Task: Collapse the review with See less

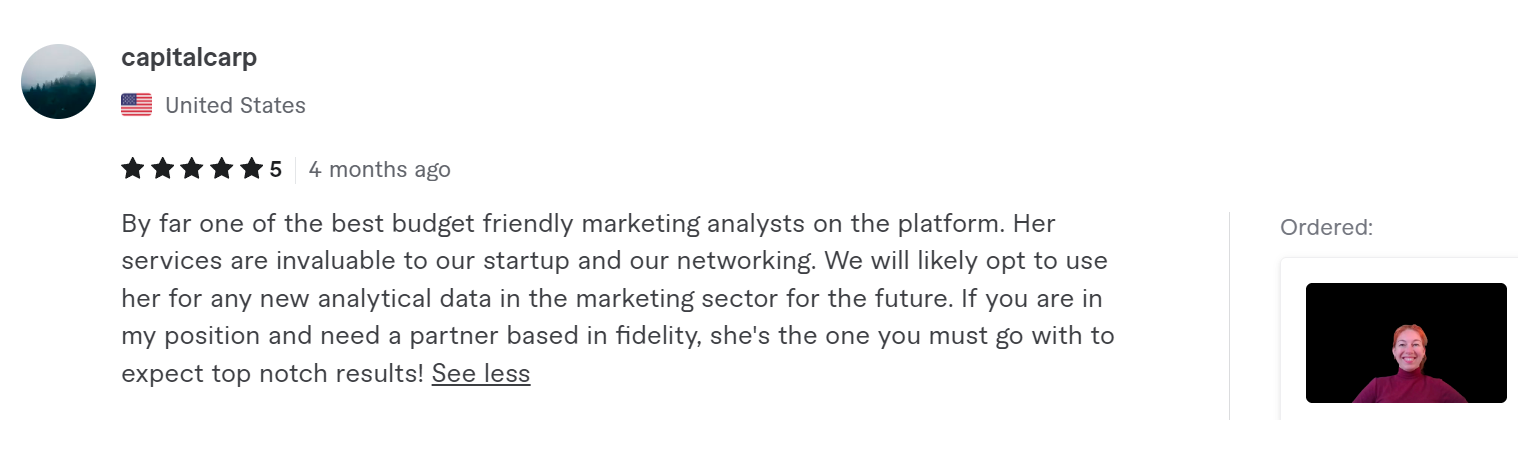Action: tap(481, 374)
